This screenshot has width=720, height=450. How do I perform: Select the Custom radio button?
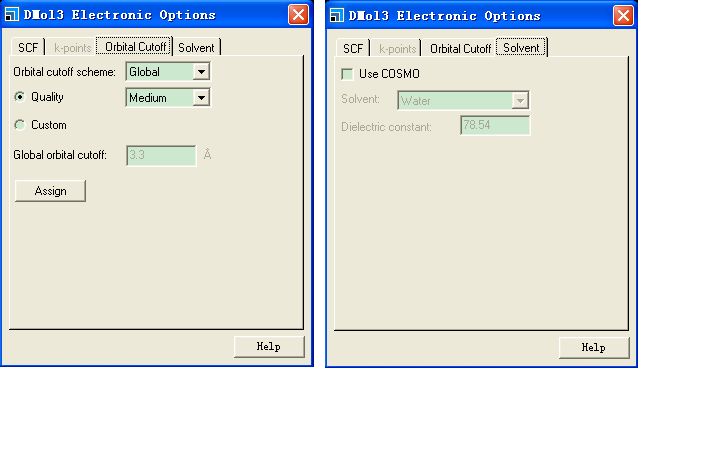tap(19, 125)
